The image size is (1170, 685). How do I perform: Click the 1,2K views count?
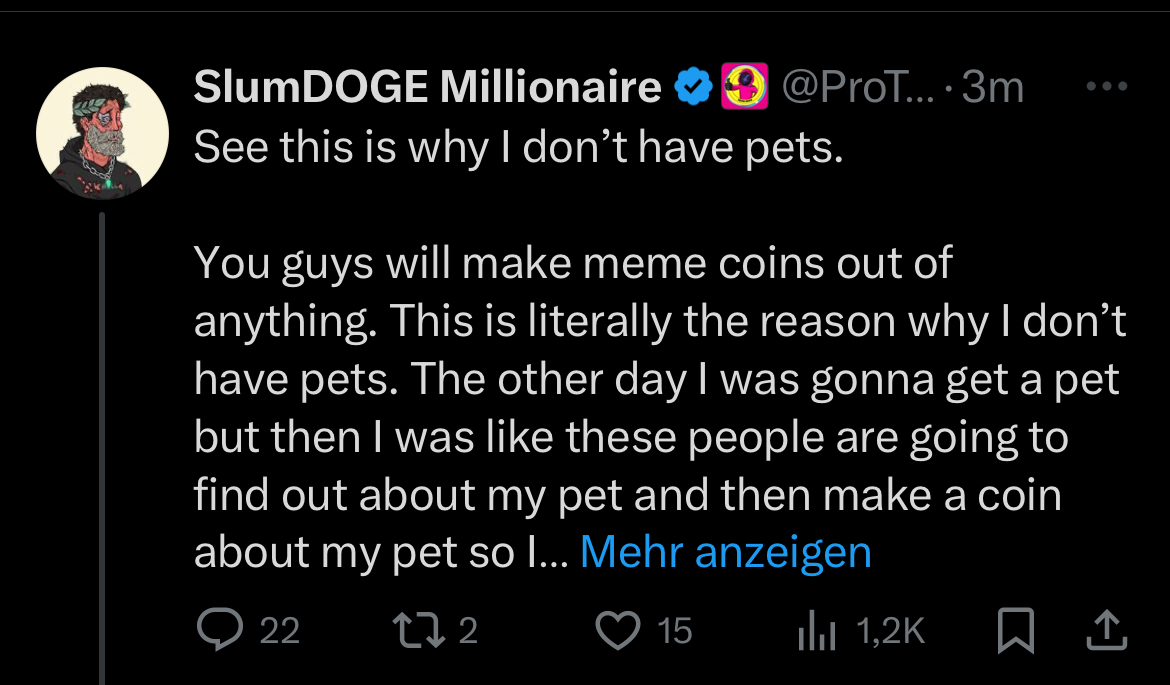tap(891, 631)
